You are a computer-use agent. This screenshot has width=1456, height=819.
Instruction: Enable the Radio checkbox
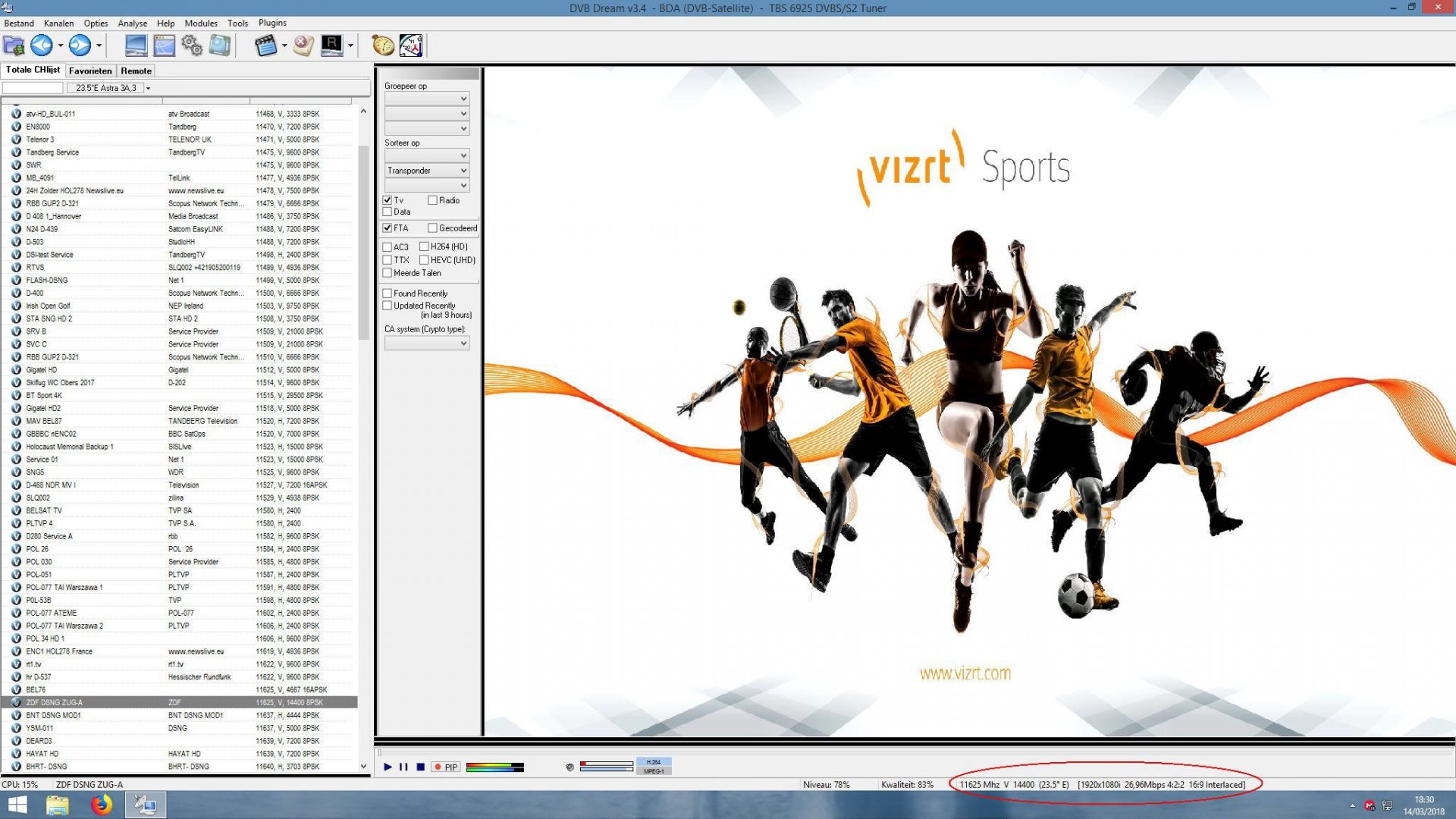tap(431, 200)
